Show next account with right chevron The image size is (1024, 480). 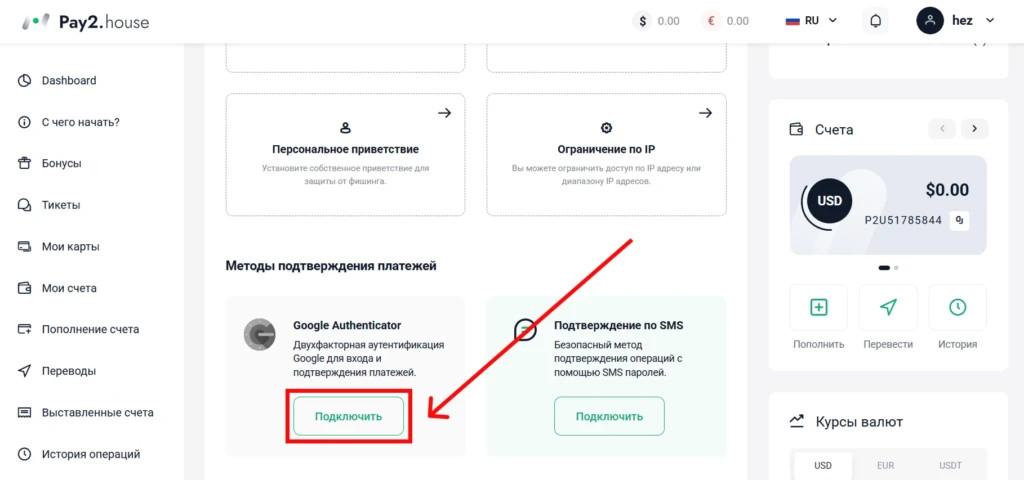point(974,129)
